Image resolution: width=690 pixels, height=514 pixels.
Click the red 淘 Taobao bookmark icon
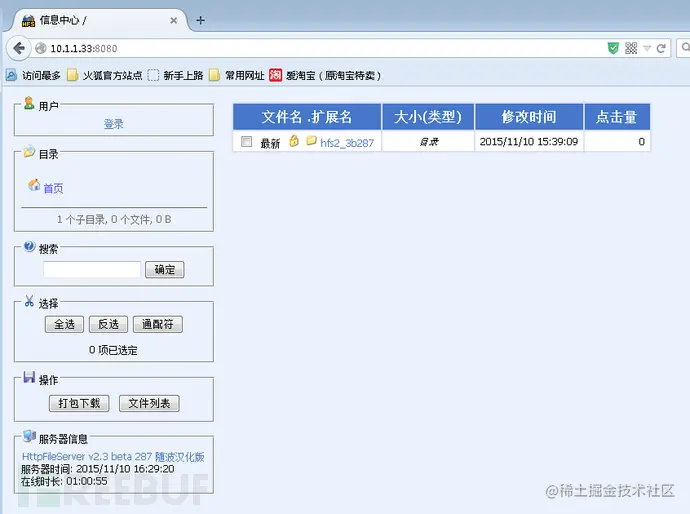275,75
